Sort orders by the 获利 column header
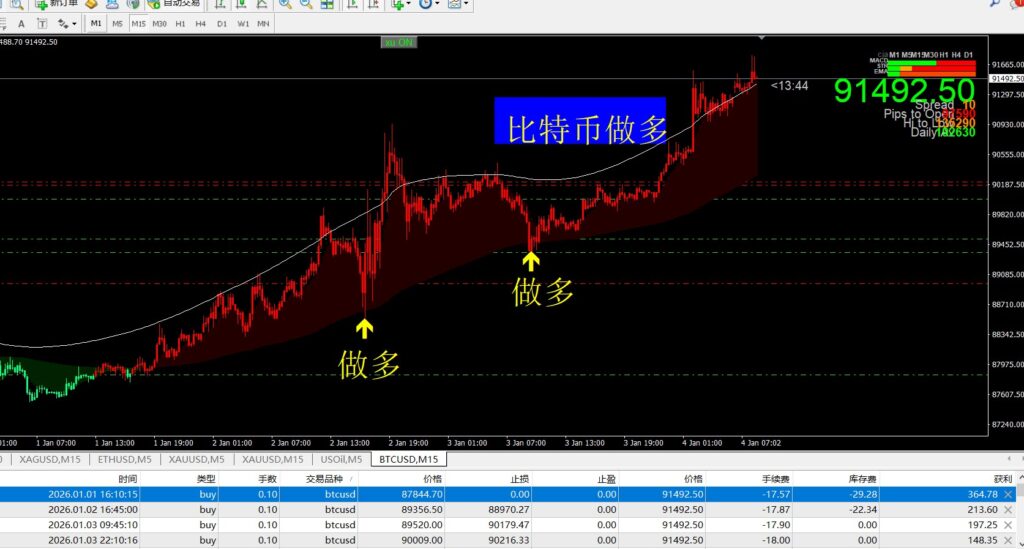 tap(989, 479)
